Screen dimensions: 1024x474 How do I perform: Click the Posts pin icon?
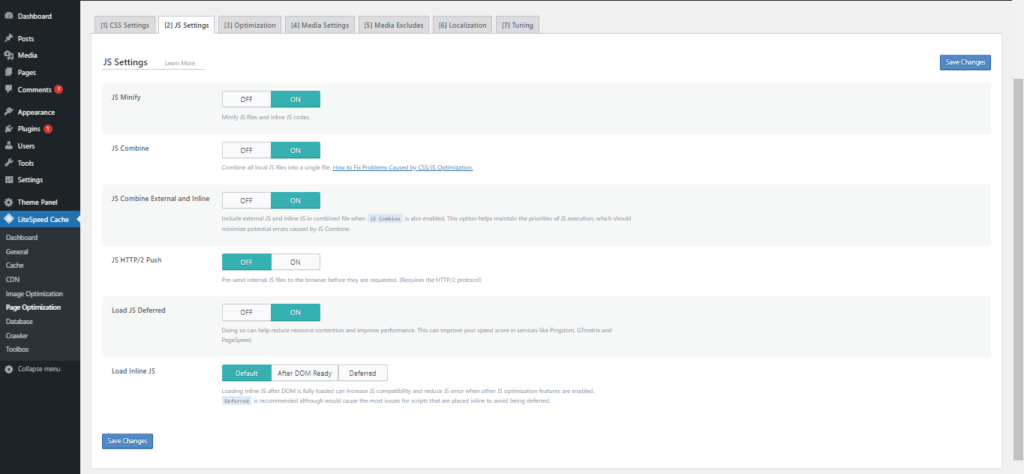[9, 38]
